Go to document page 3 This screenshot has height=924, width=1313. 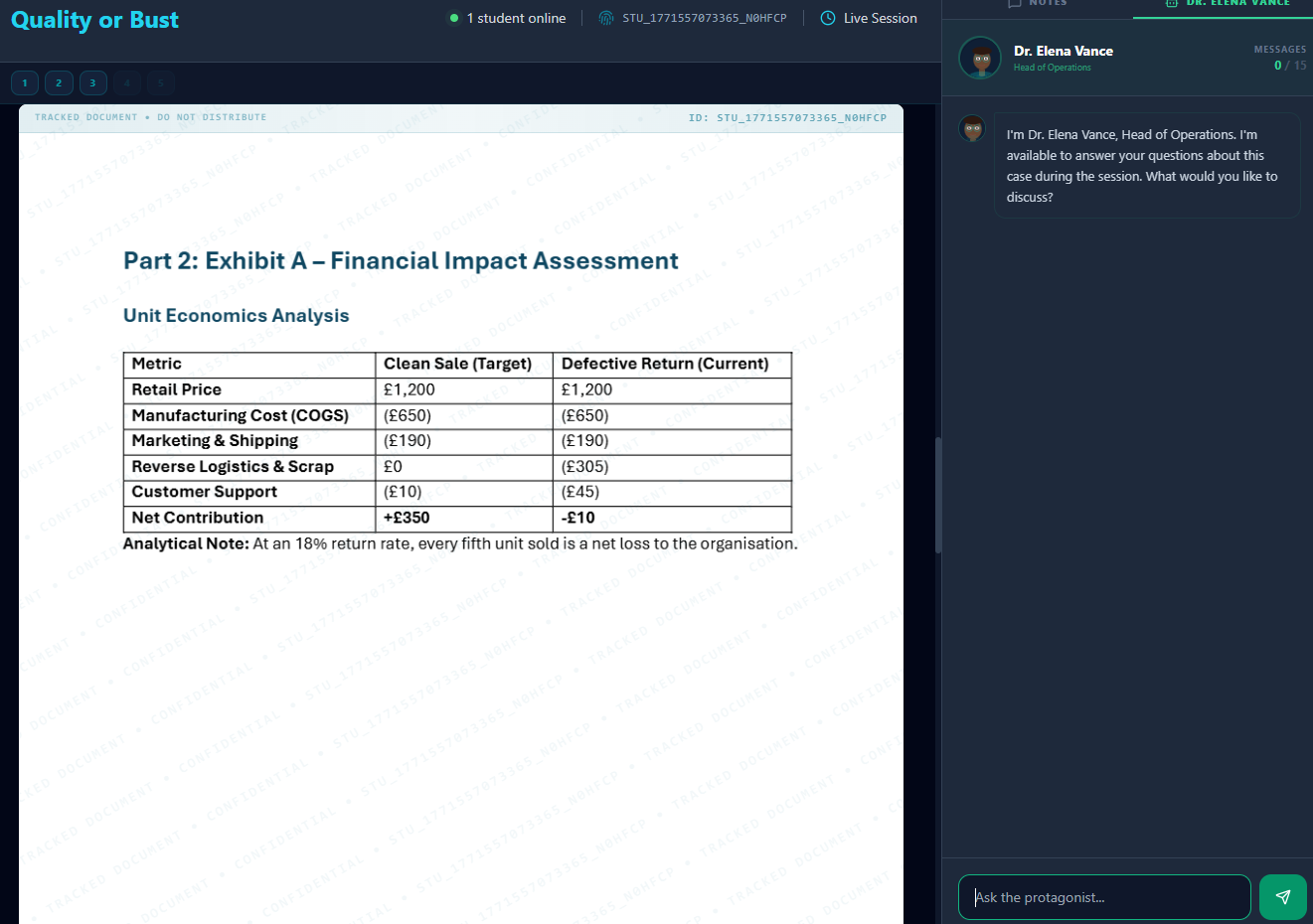click(x=92, y=83)
